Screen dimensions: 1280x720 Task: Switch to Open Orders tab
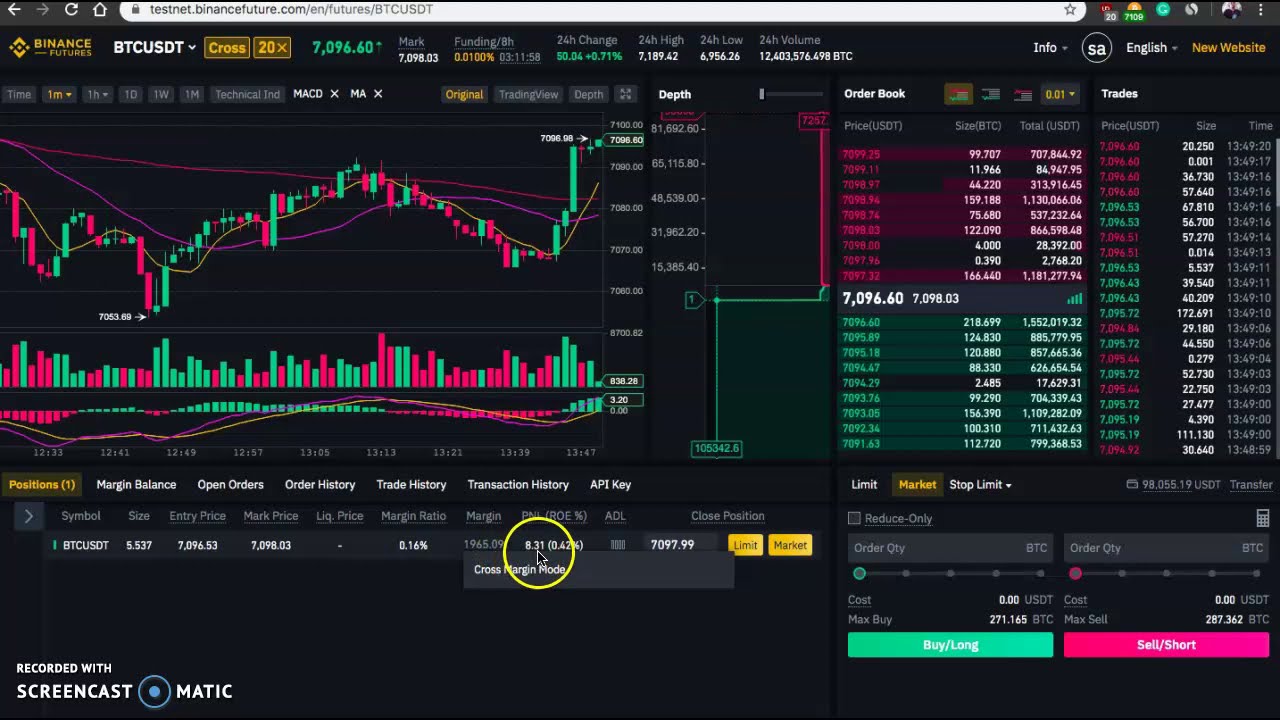point(230,484)
